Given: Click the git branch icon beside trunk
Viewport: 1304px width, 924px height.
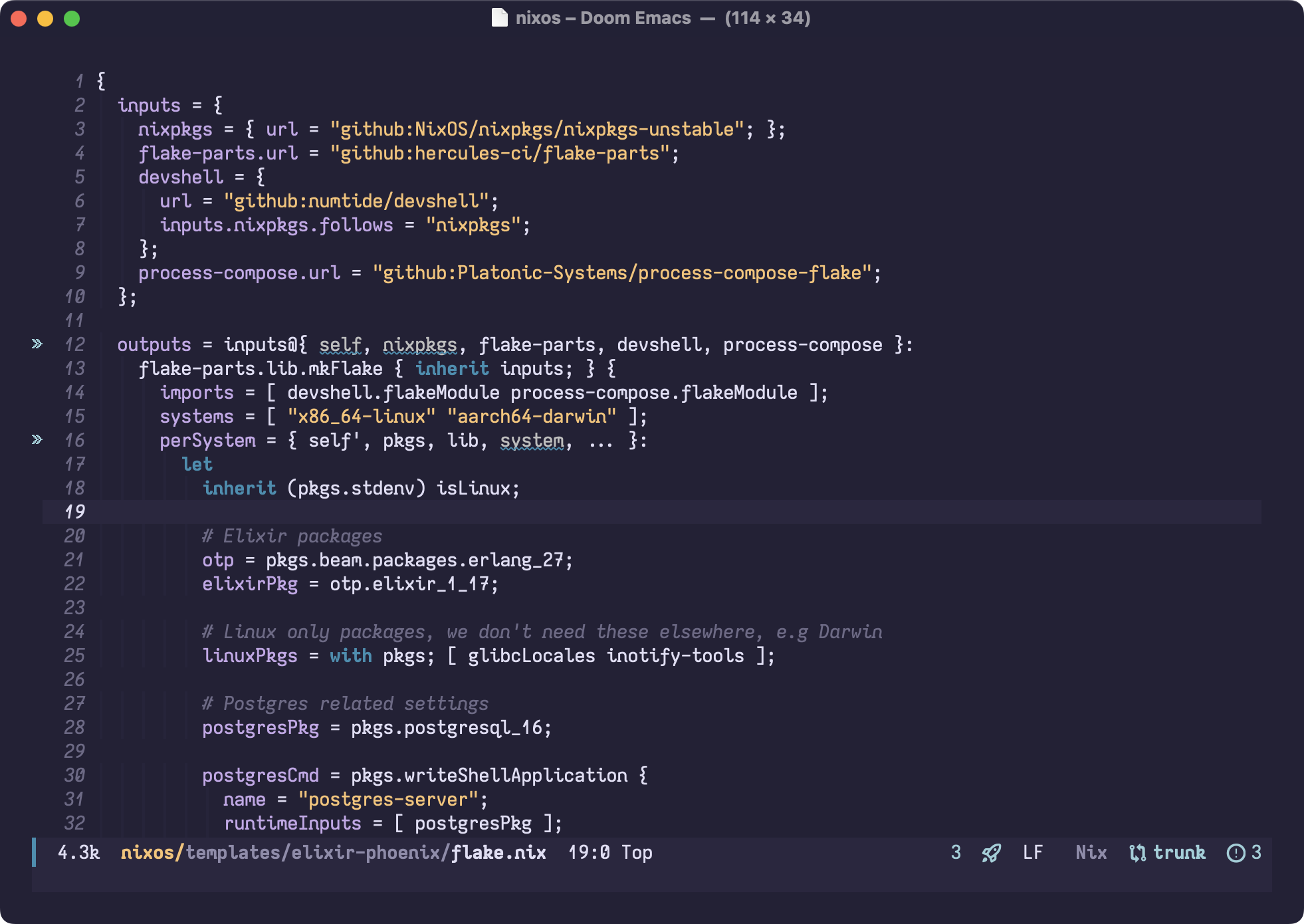Looking at the screenshot, I should coord(1137,853).
